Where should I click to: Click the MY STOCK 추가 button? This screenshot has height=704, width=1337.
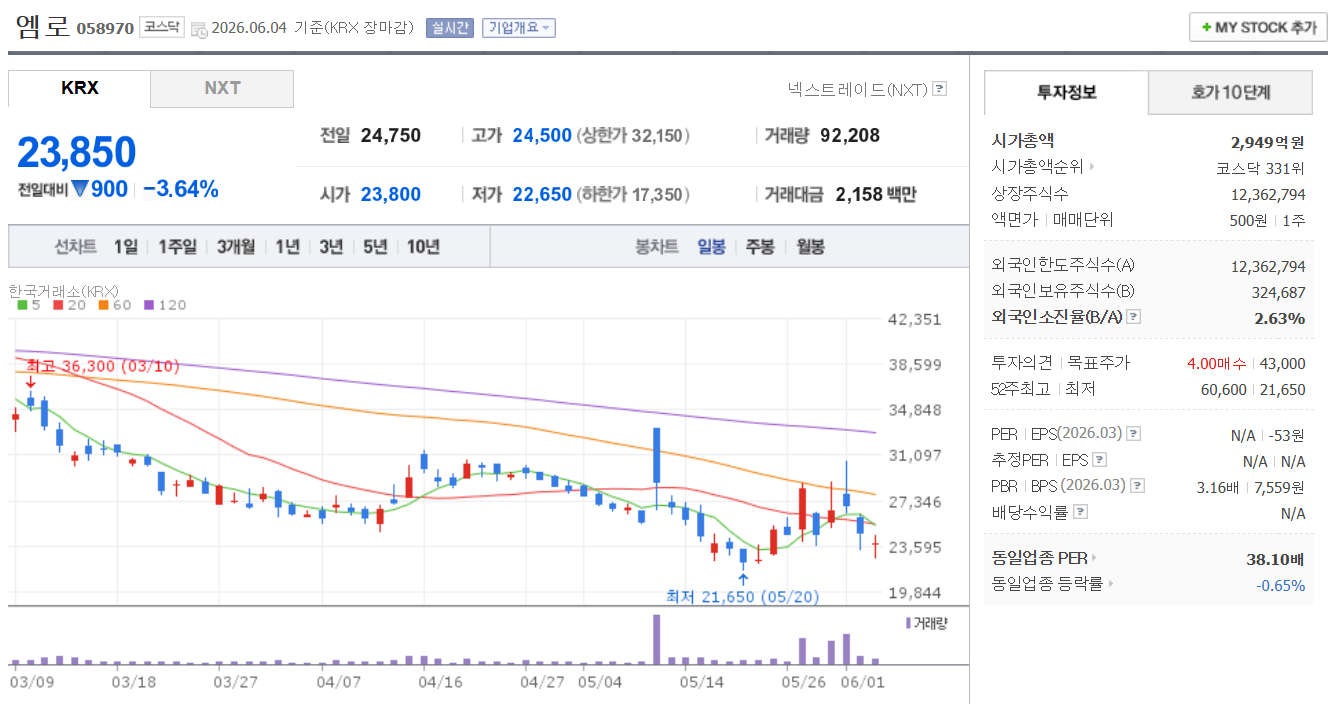pos(1258,27)
